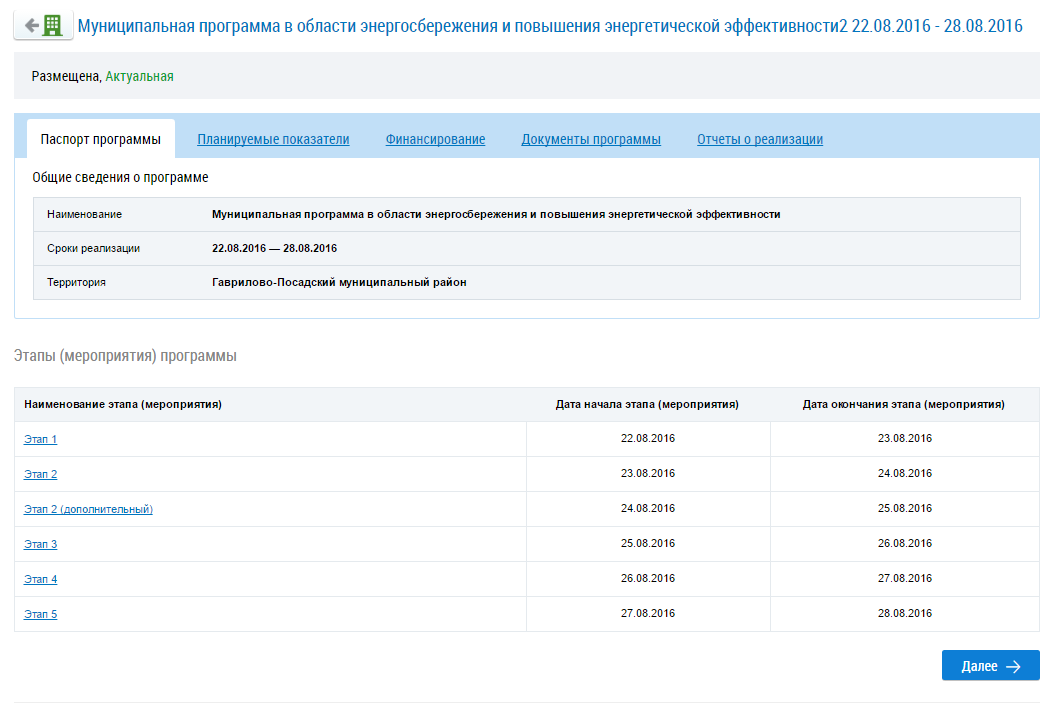Click Этап 5 end date 28.08.2016 cell

[904, 614]
